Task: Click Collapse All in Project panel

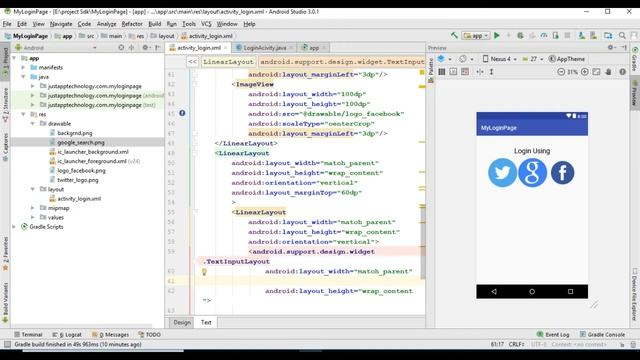Action: [131, 48]
